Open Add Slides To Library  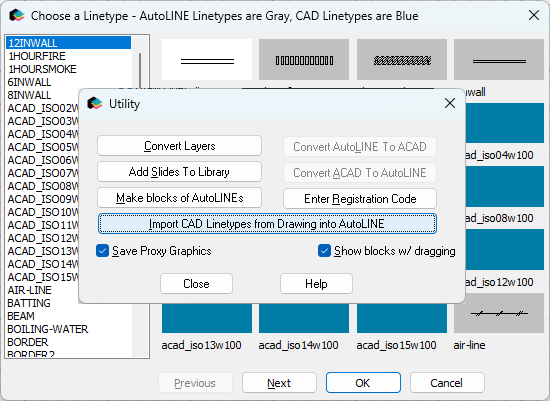coord(179,172)
